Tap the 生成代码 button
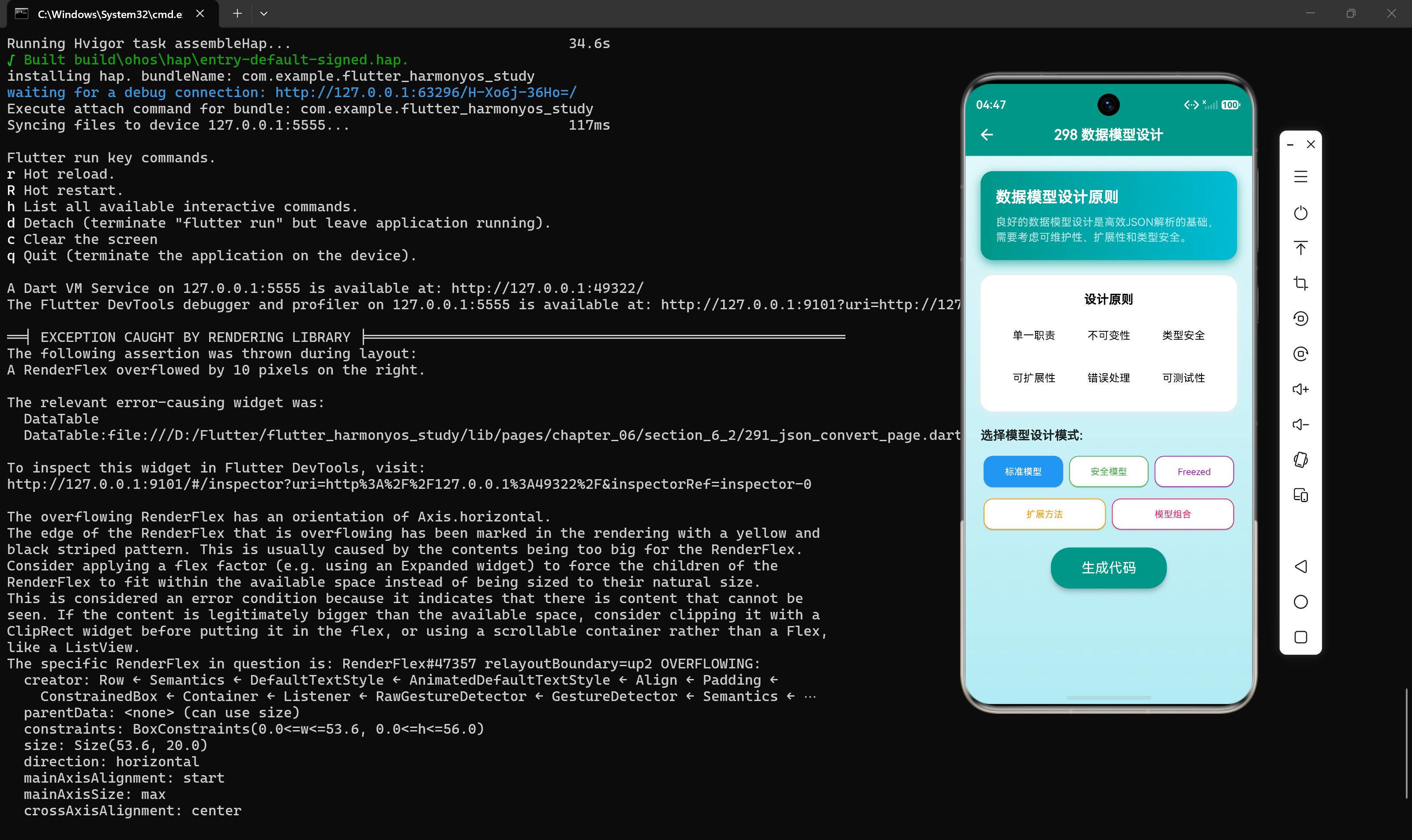1412x840 pixels. tap(1108, 568)
